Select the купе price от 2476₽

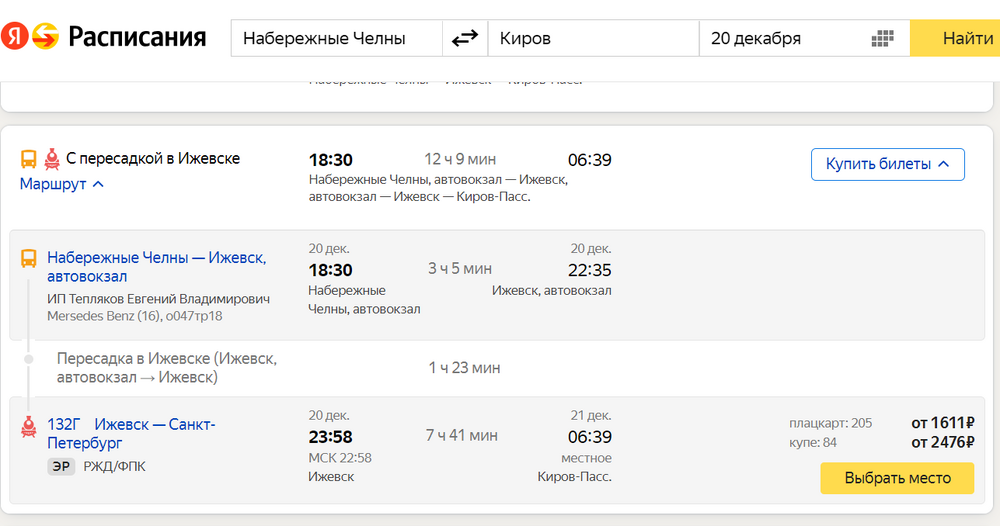pyautogui.click(x=943, y=442)
